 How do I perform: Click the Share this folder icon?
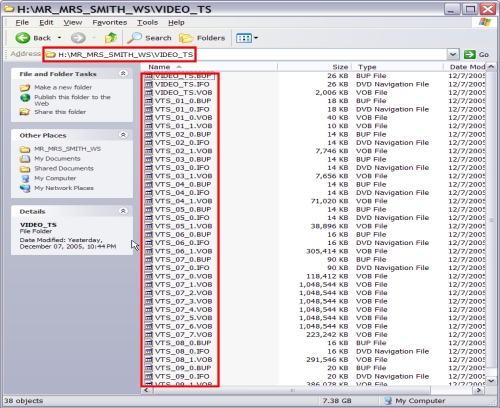click(25, 112)
